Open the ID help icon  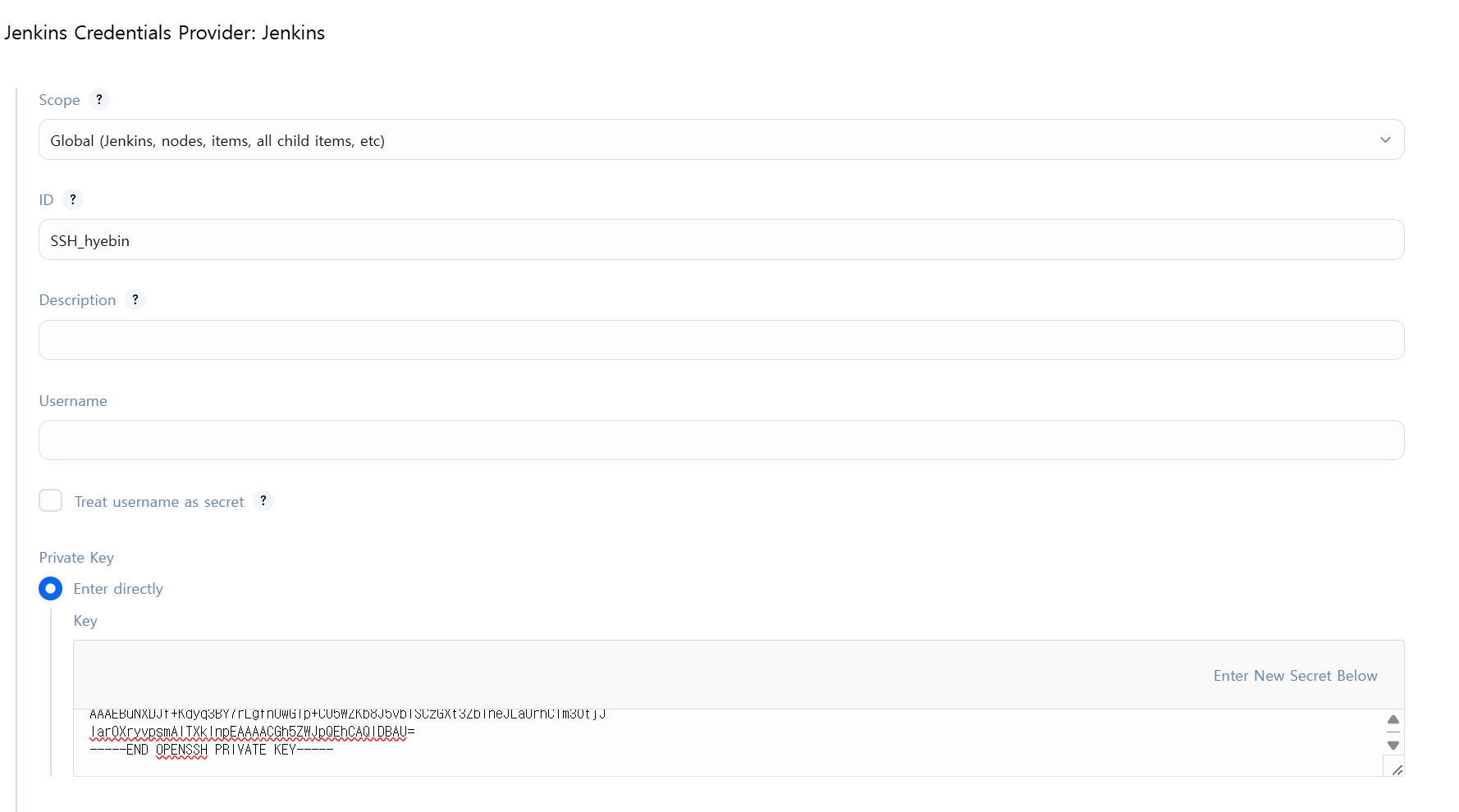point(73,199)
